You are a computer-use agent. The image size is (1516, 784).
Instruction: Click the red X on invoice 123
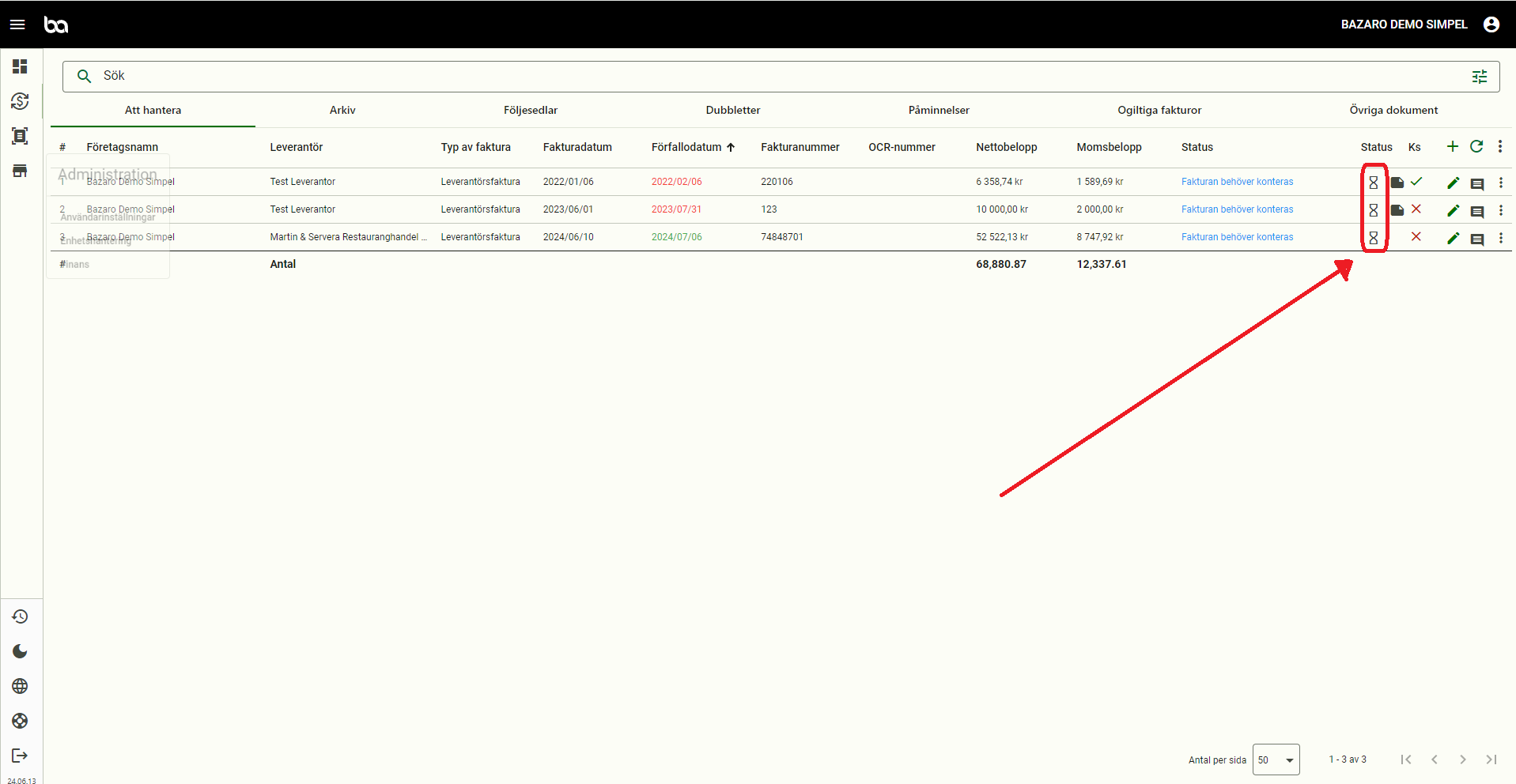(x=1416, y=209)
